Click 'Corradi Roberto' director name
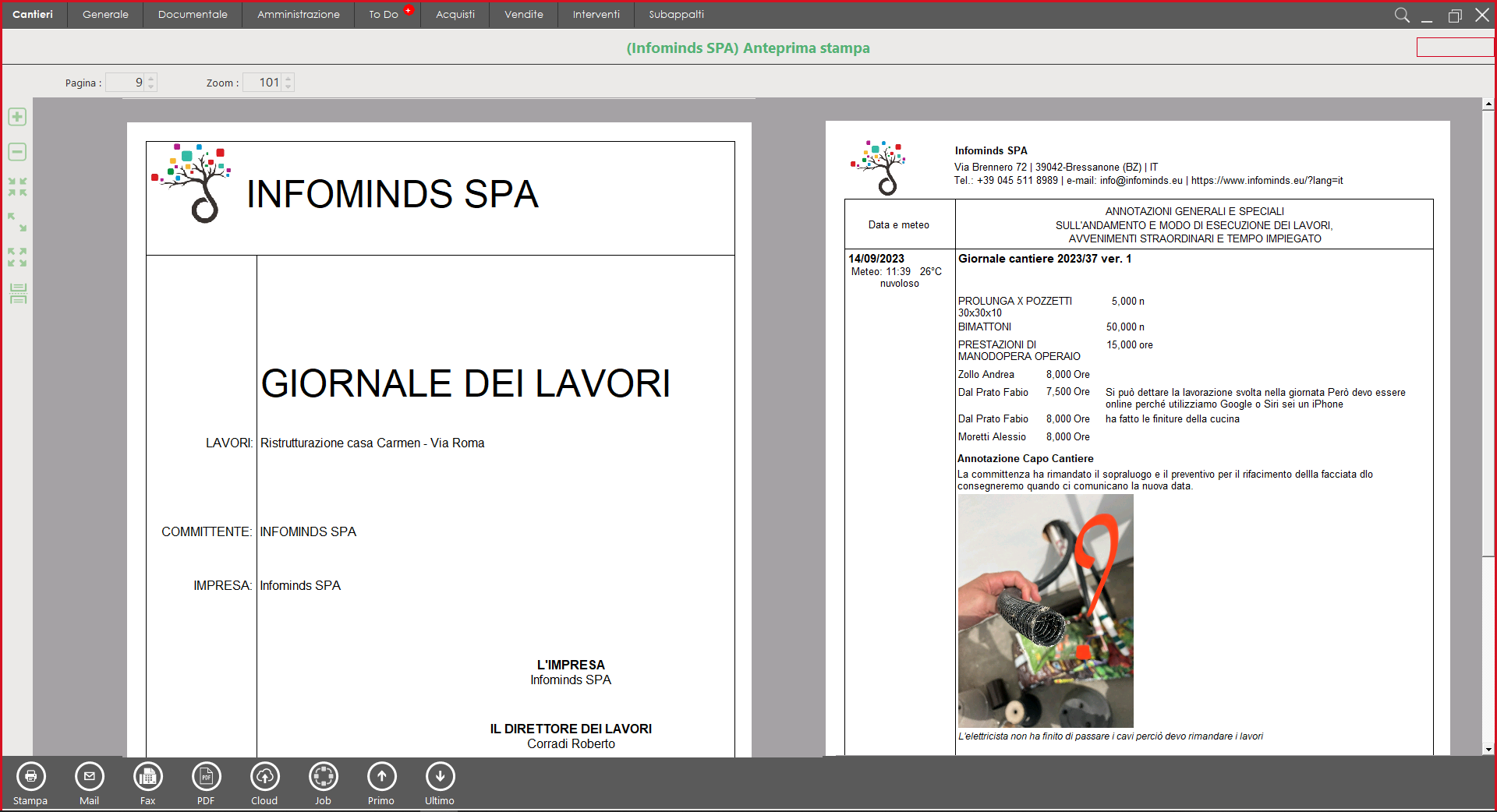 [x=571, y=744]
